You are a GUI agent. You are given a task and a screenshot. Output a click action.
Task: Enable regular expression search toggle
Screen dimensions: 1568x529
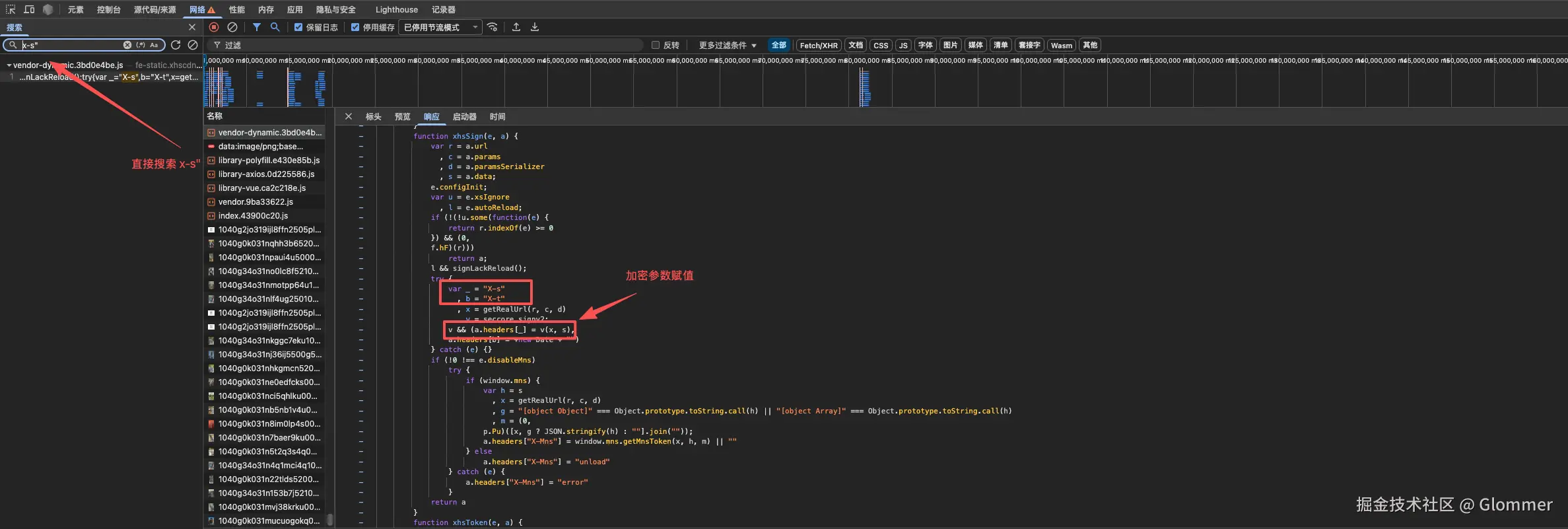(141, 45)
